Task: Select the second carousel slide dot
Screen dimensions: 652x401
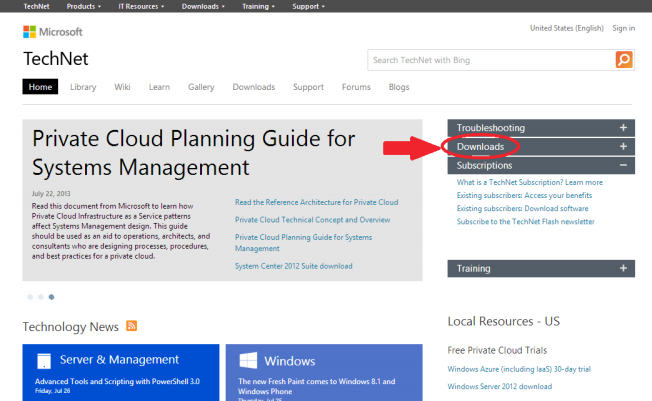Action: point(40,297)
